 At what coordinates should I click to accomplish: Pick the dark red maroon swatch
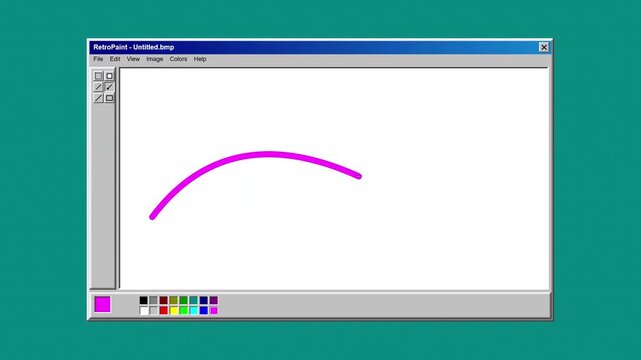click(x=164, y=300)
